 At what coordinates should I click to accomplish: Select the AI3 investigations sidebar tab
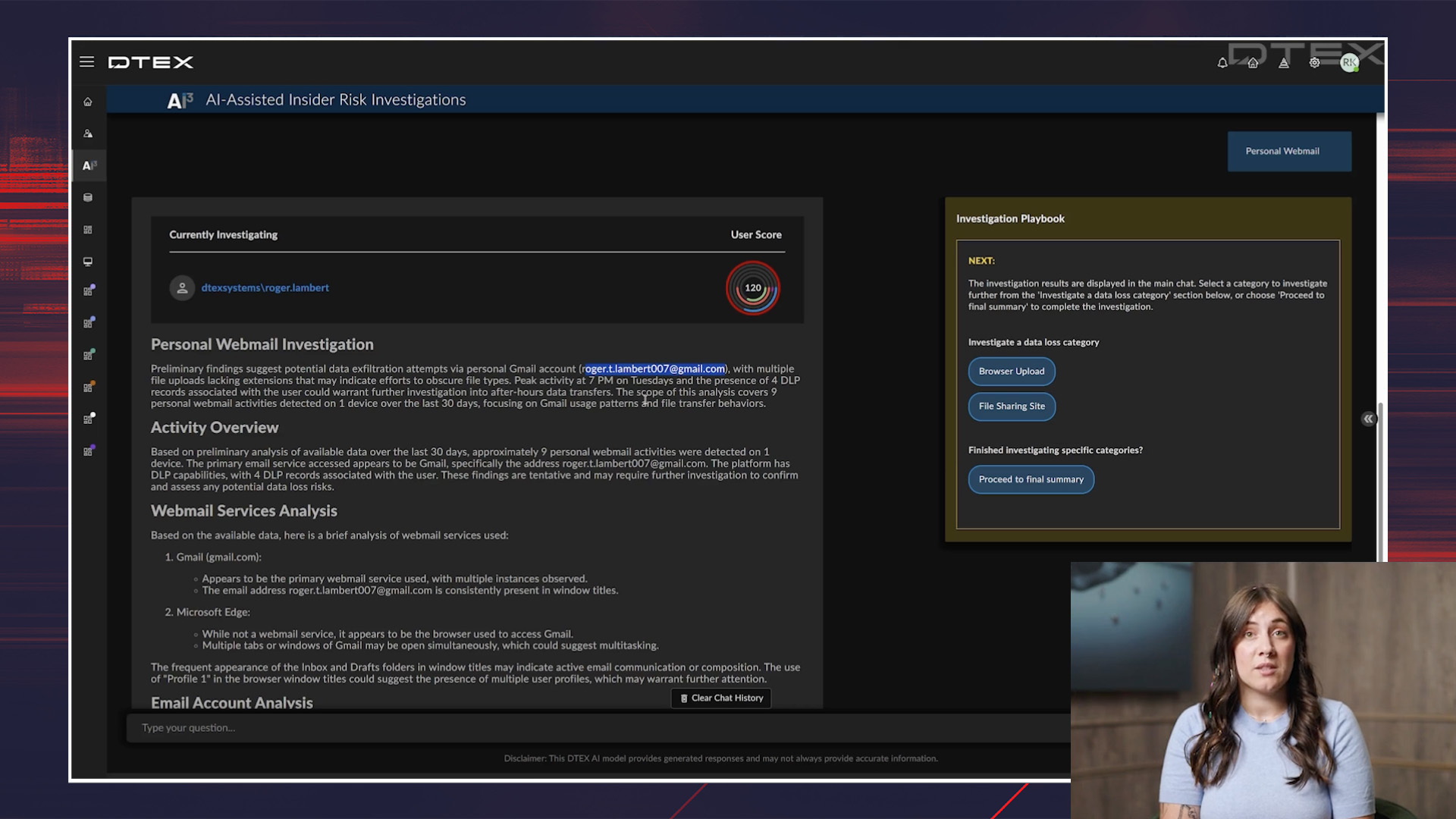point(89,165)
